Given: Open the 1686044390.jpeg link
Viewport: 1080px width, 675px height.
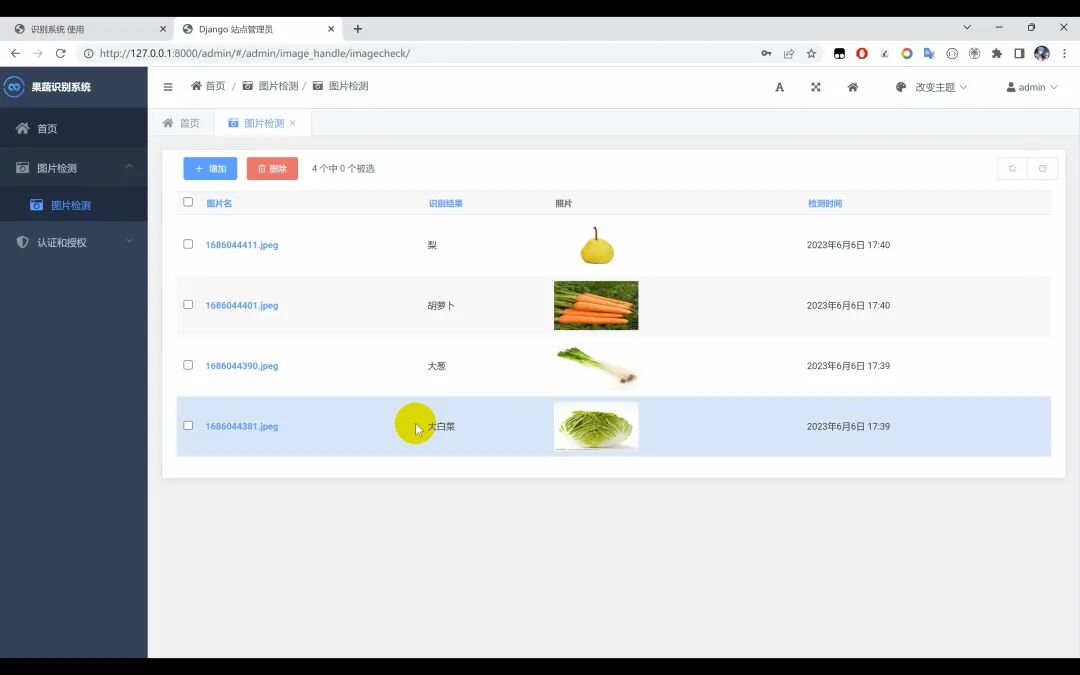Looking at the screenshot, I should click(x=242, y=366).
